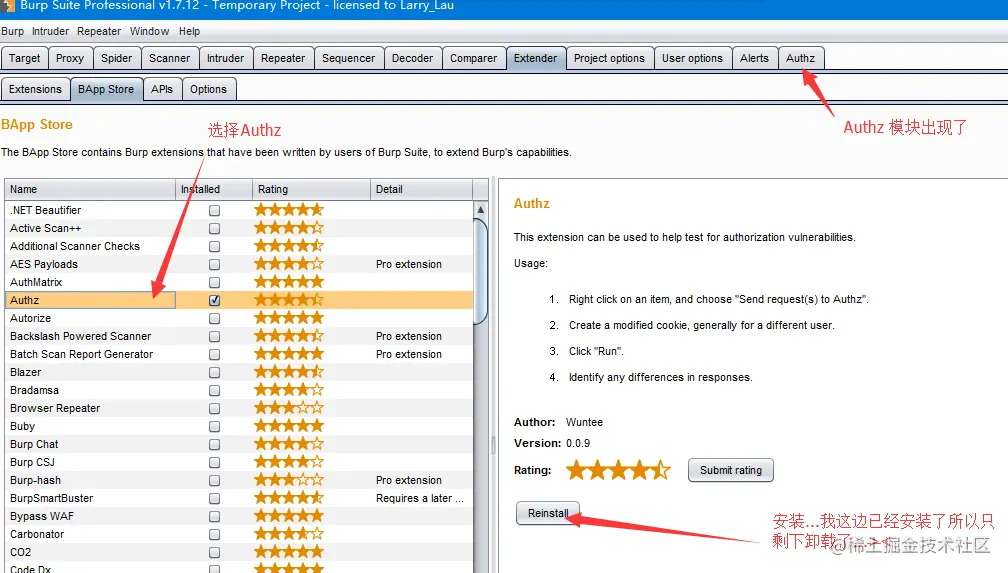Select the Active Scan++ extension row
This screenshot has height=573, width=1008.
pyautogui.click(x=239, y=228)
